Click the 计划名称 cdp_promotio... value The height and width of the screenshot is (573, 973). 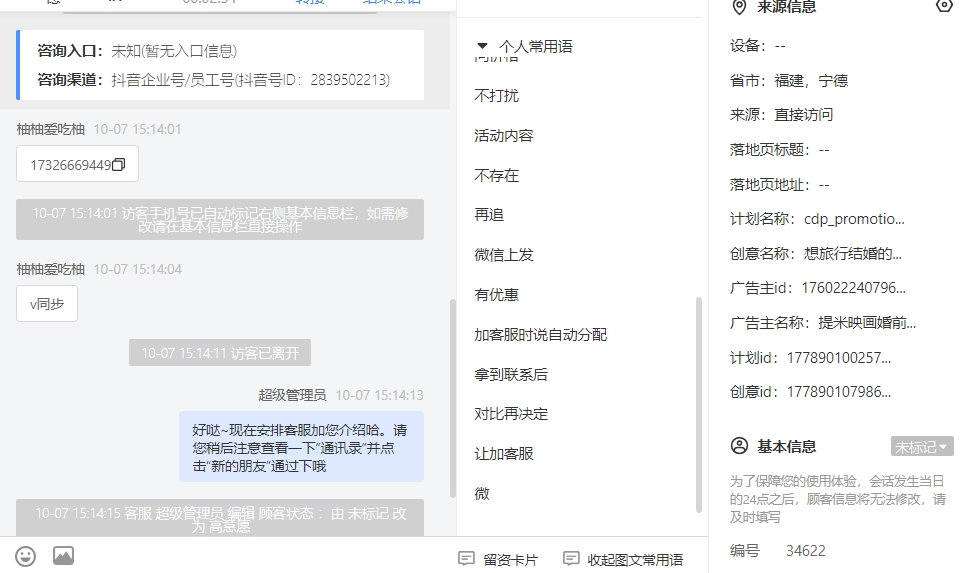[854, 219]
